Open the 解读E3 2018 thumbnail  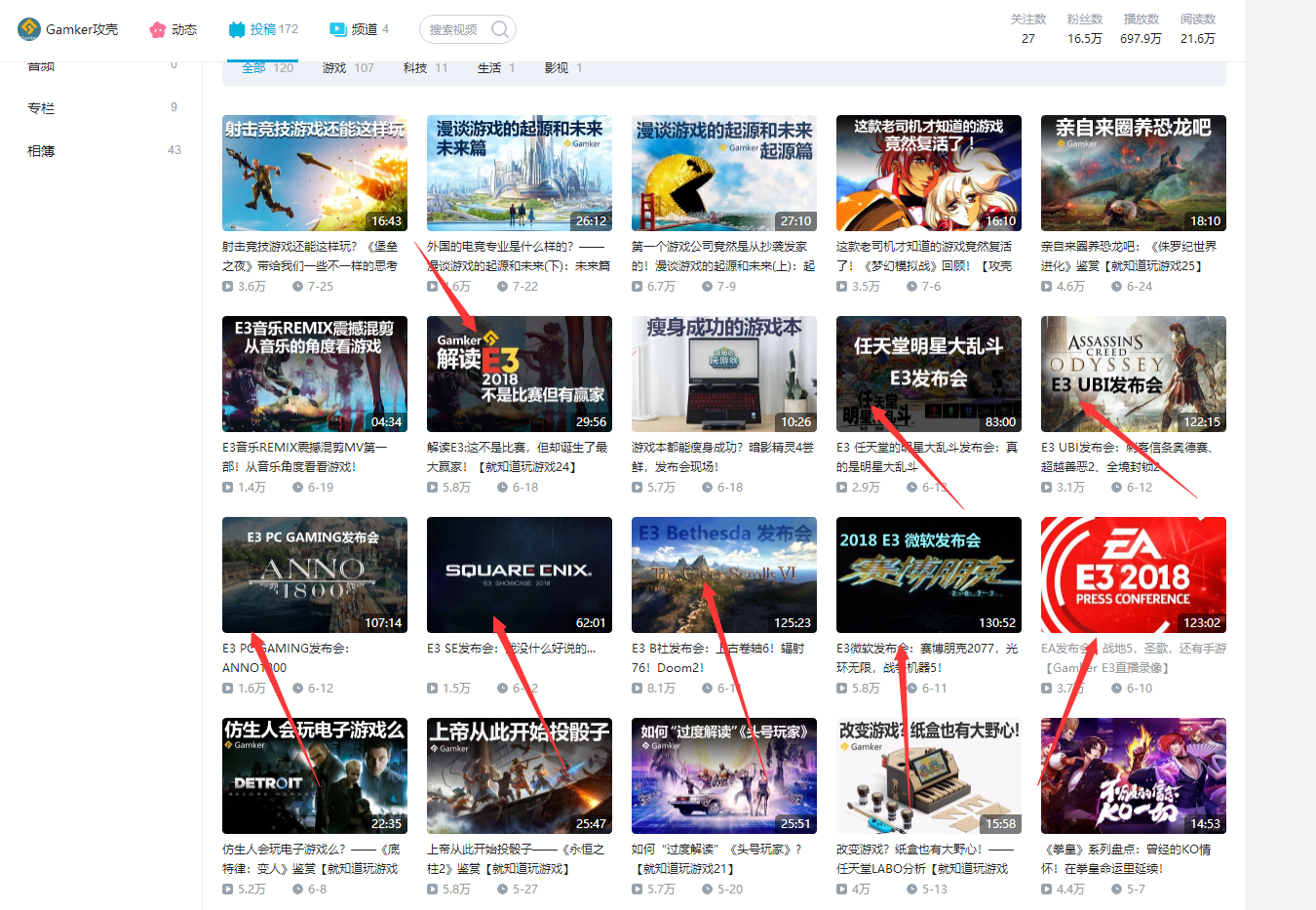(520, 375)
